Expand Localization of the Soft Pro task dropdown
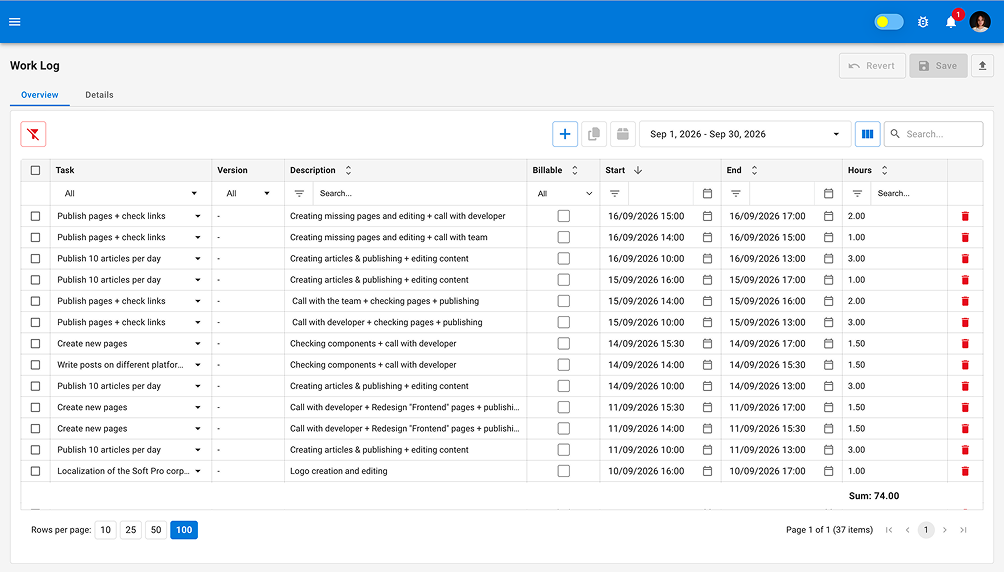 (x=198, y=471)
